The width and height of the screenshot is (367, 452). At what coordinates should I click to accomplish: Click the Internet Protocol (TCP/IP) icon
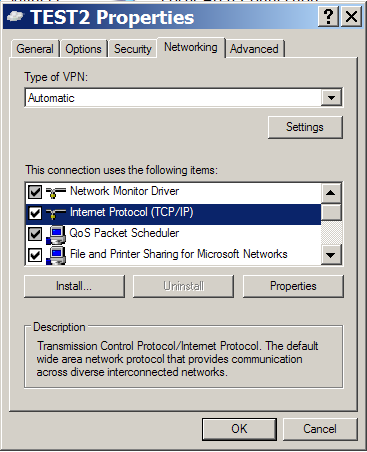55,213
